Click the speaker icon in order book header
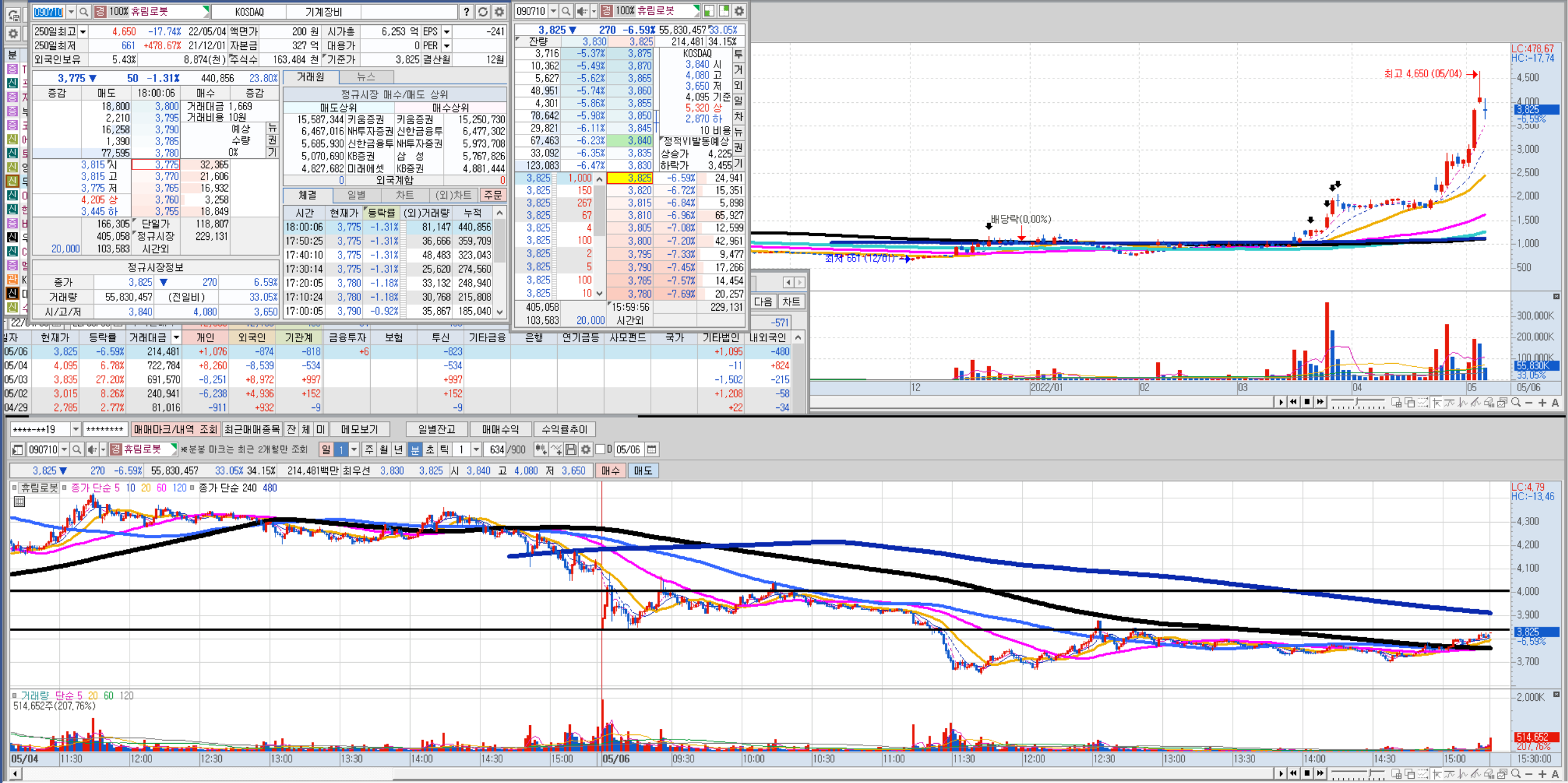This screenshot has width=1568, height=783. point(582,11)
